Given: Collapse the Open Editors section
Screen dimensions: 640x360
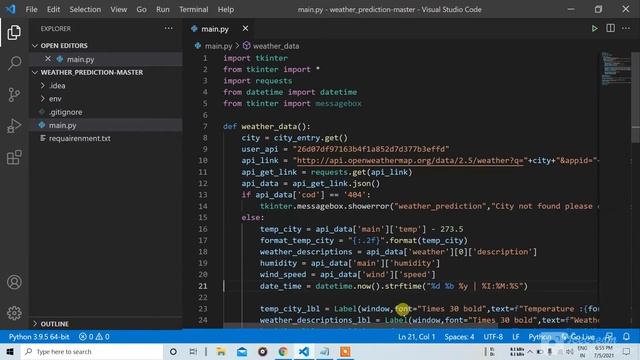Looking at the screenshot, I should click(35, 45).
